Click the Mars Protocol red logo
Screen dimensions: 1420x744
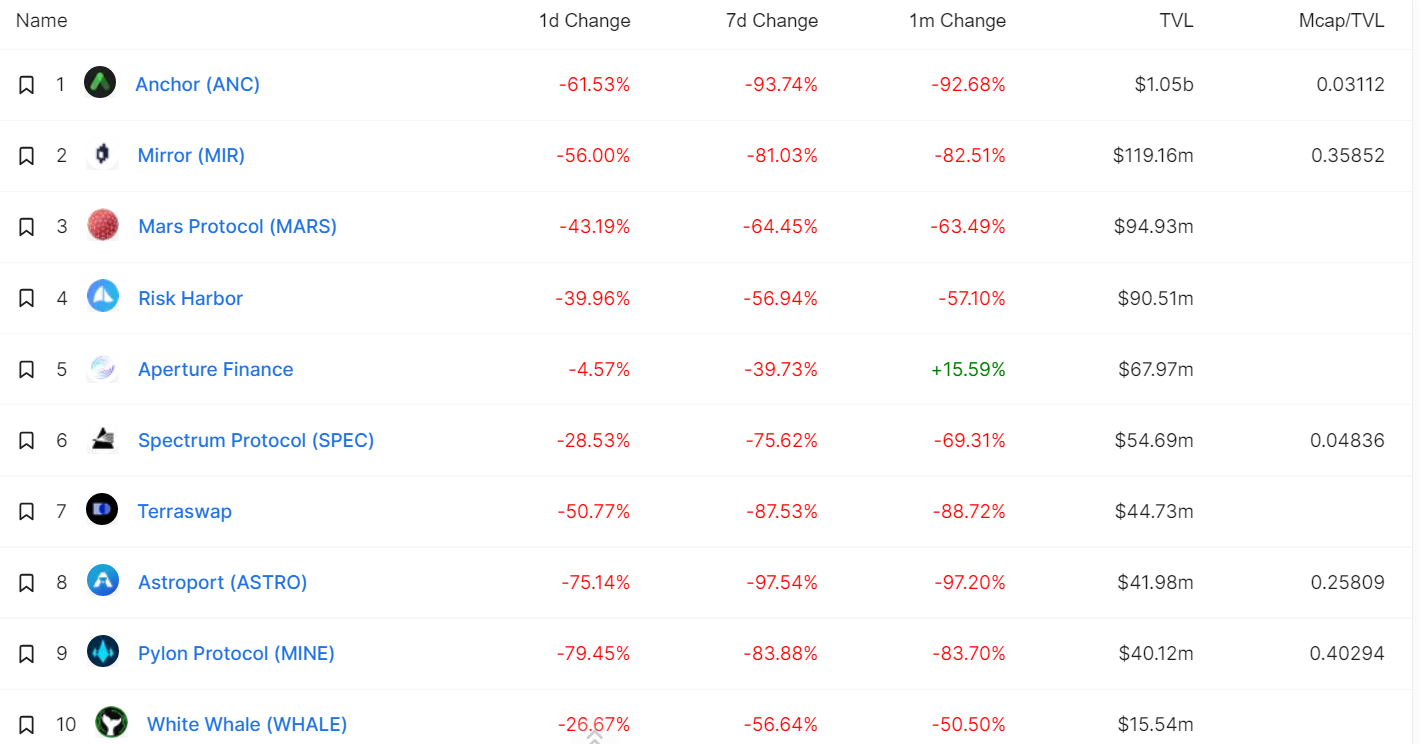click(103, 226)
